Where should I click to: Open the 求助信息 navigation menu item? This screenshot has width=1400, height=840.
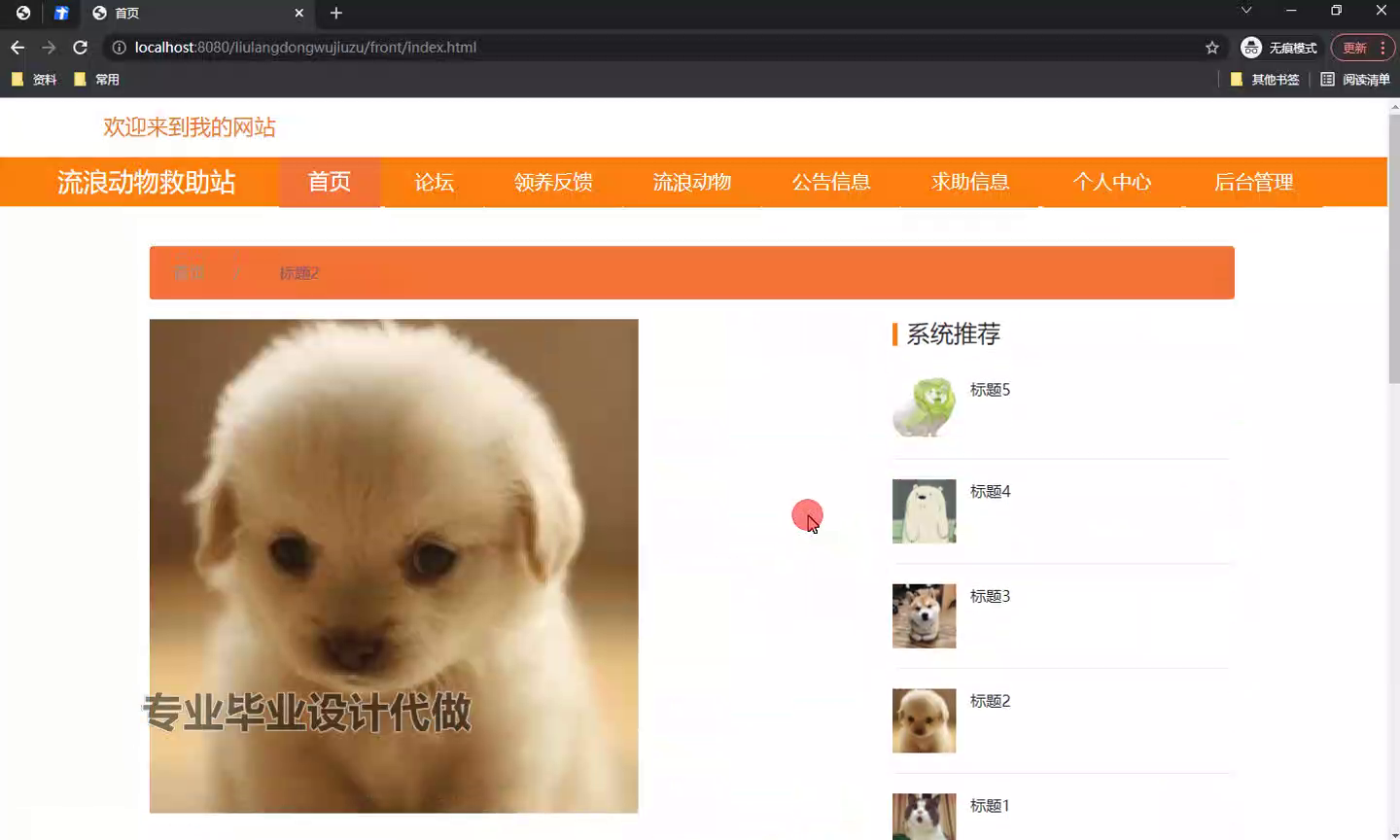pos(970,182)
